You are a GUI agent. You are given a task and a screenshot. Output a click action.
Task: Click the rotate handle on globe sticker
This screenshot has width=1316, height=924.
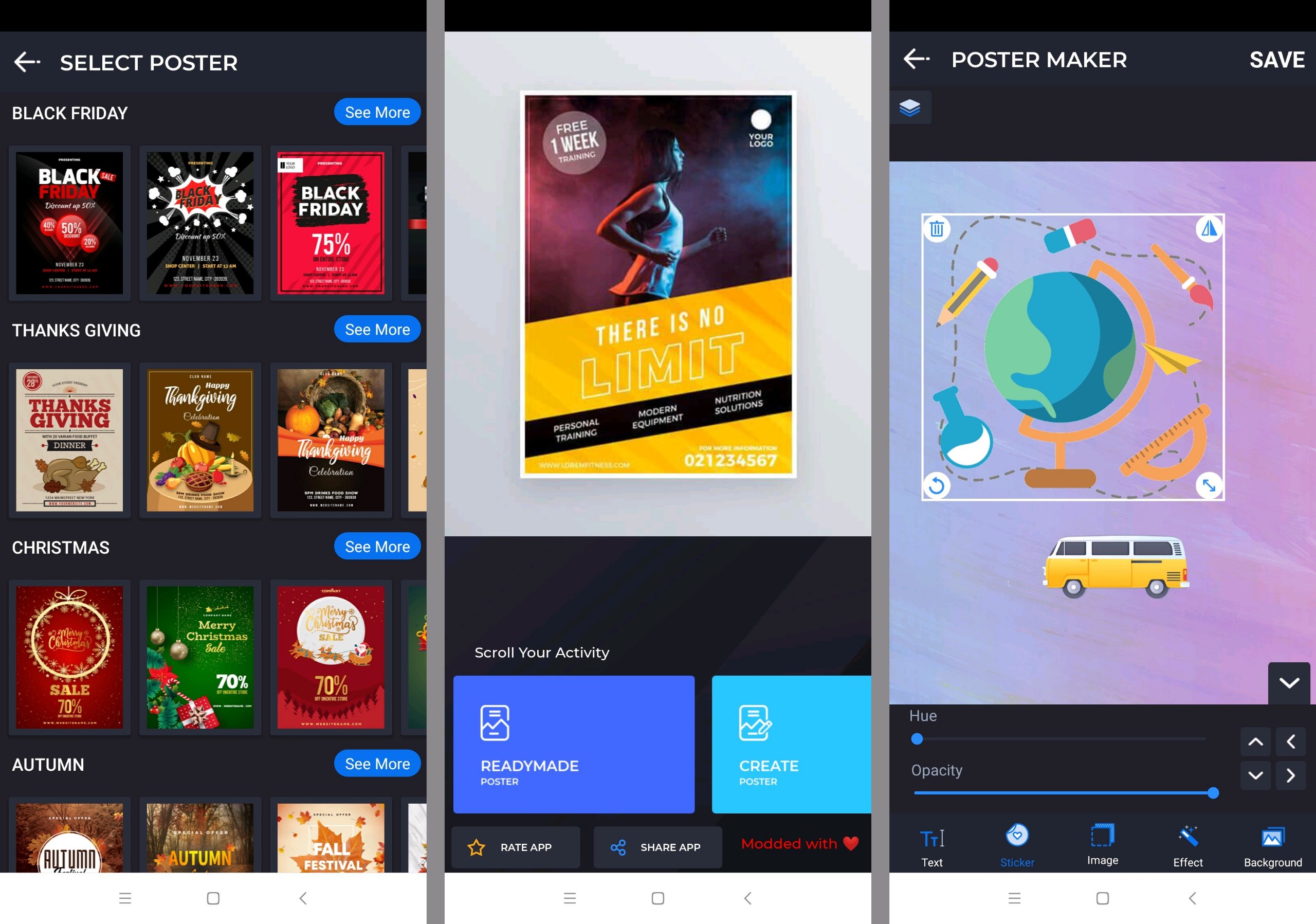[937, 485]
